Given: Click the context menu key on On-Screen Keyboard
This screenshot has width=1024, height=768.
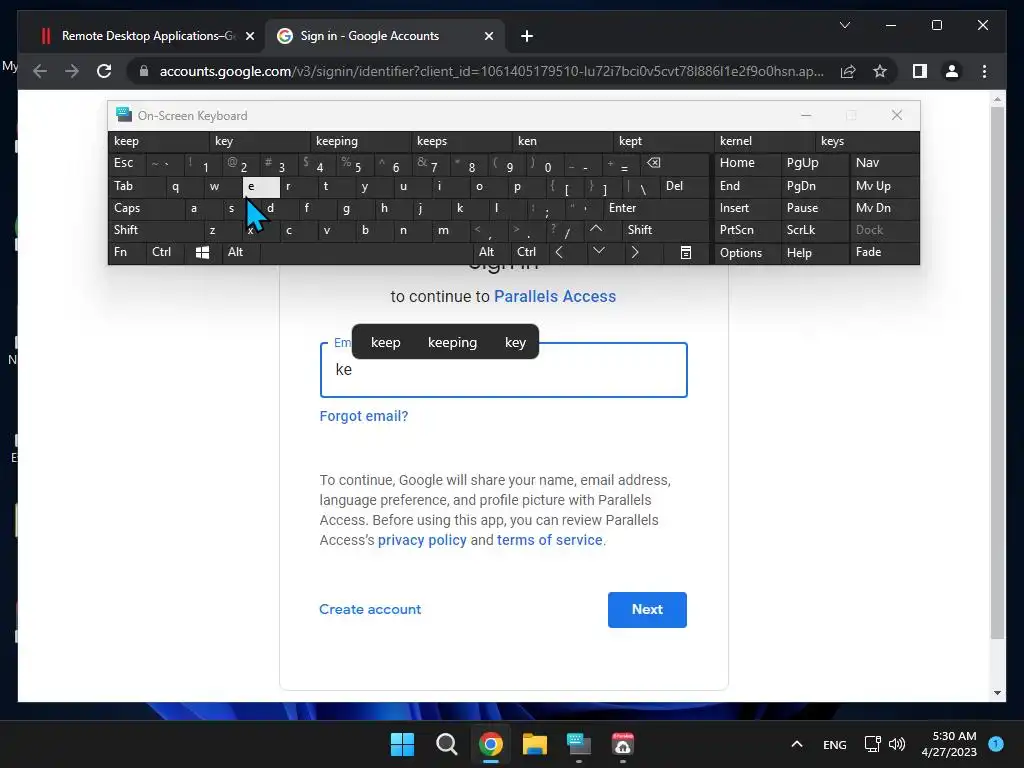Looking at the screenshot, I should (686, 253).
